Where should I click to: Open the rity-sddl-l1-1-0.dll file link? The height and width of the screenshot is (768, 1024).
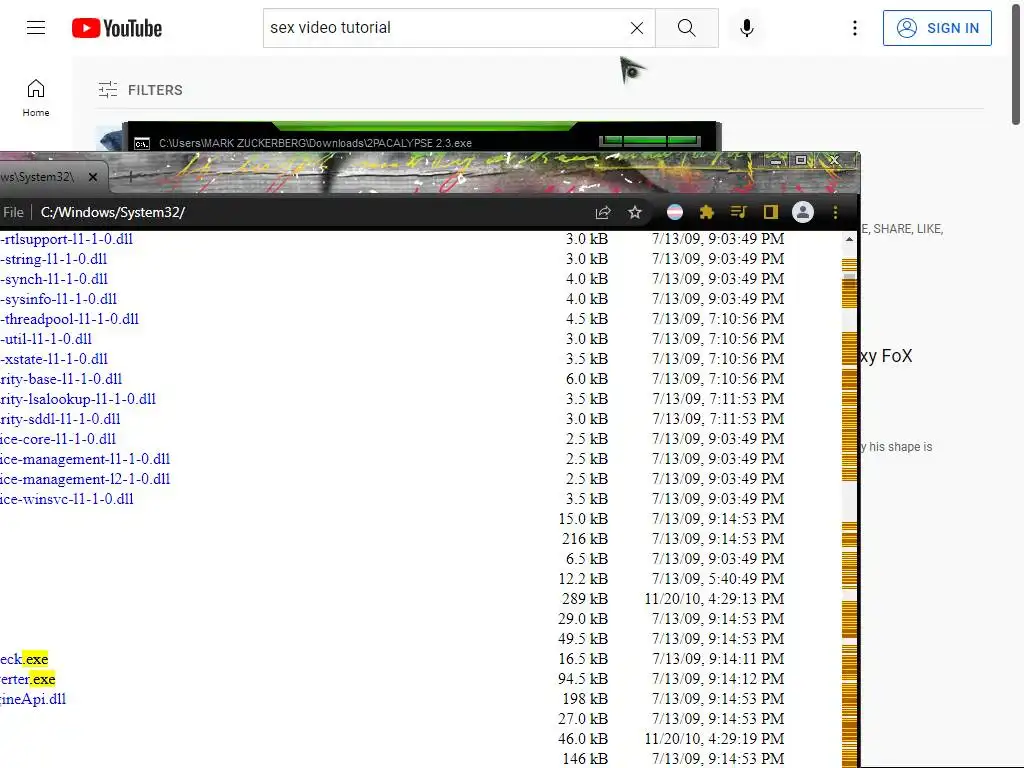60,419
